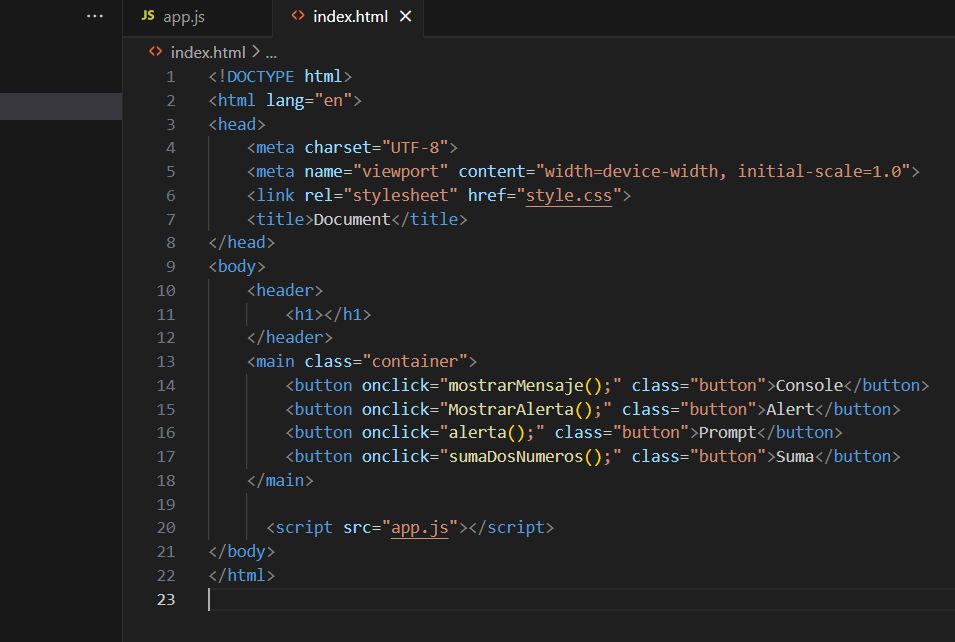
Task: Click line number 13 in the gutter
Action: (x=166, y=362)
